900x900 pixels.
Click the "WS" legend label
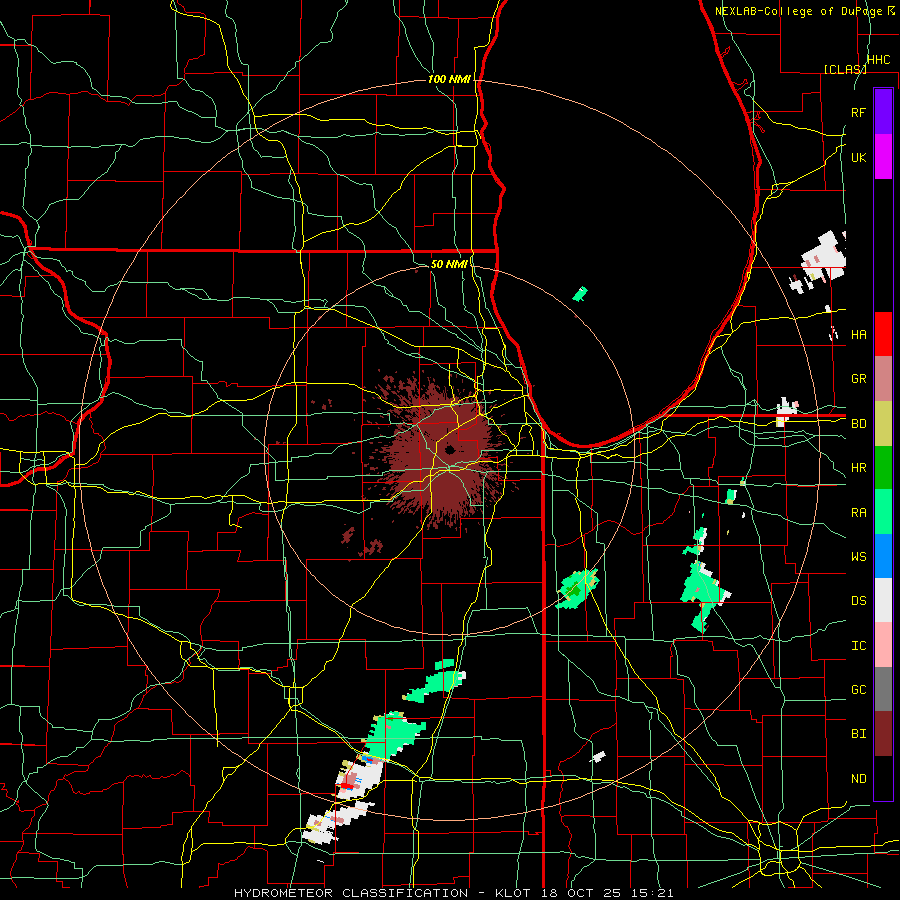tap(858, 557)
